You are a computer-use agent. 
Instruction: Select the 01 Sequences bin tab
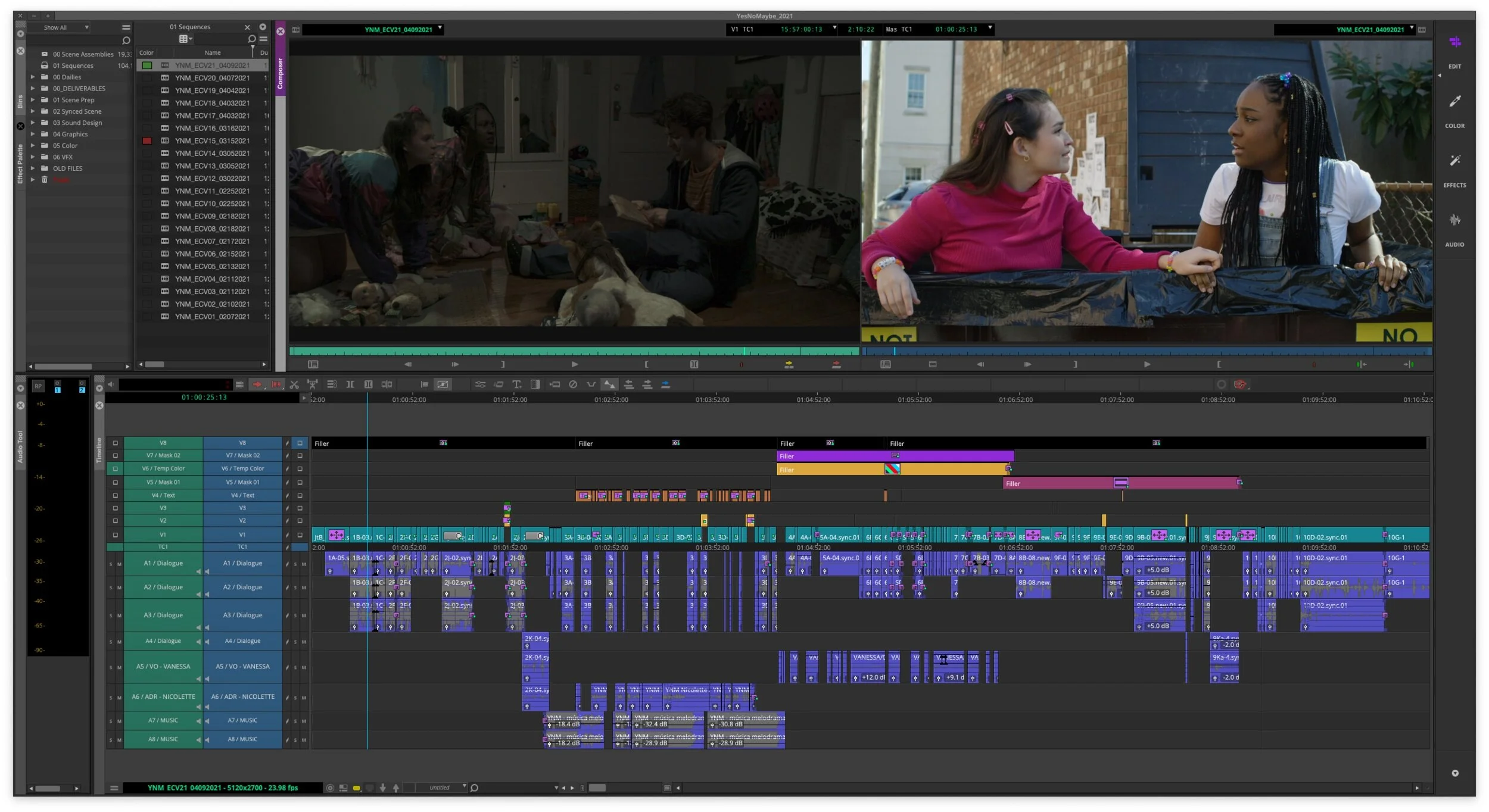tap(189, 27)
